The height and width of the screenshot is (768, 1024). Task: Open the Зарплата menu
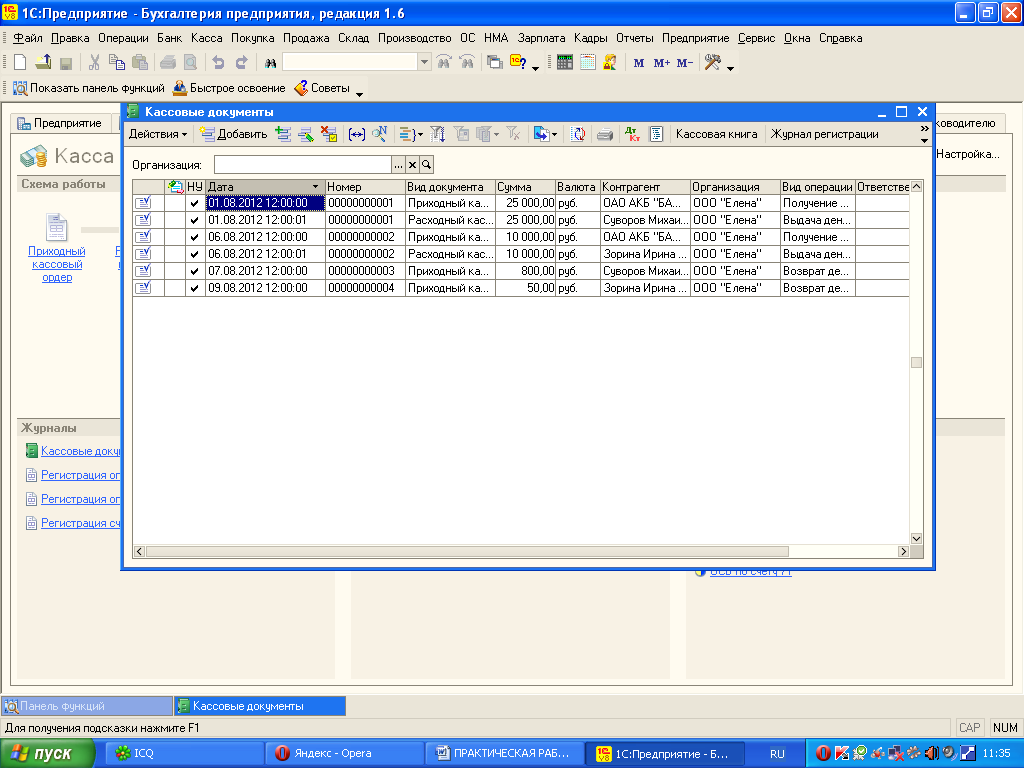click(x=541, y=38)
